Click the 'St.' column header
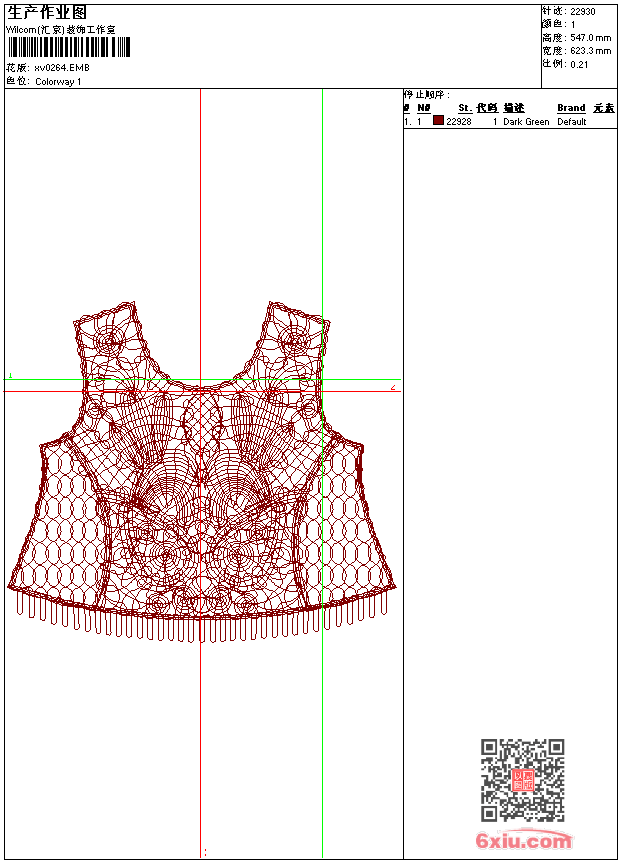Screen dimensions: 620x860 click(465, 108)
